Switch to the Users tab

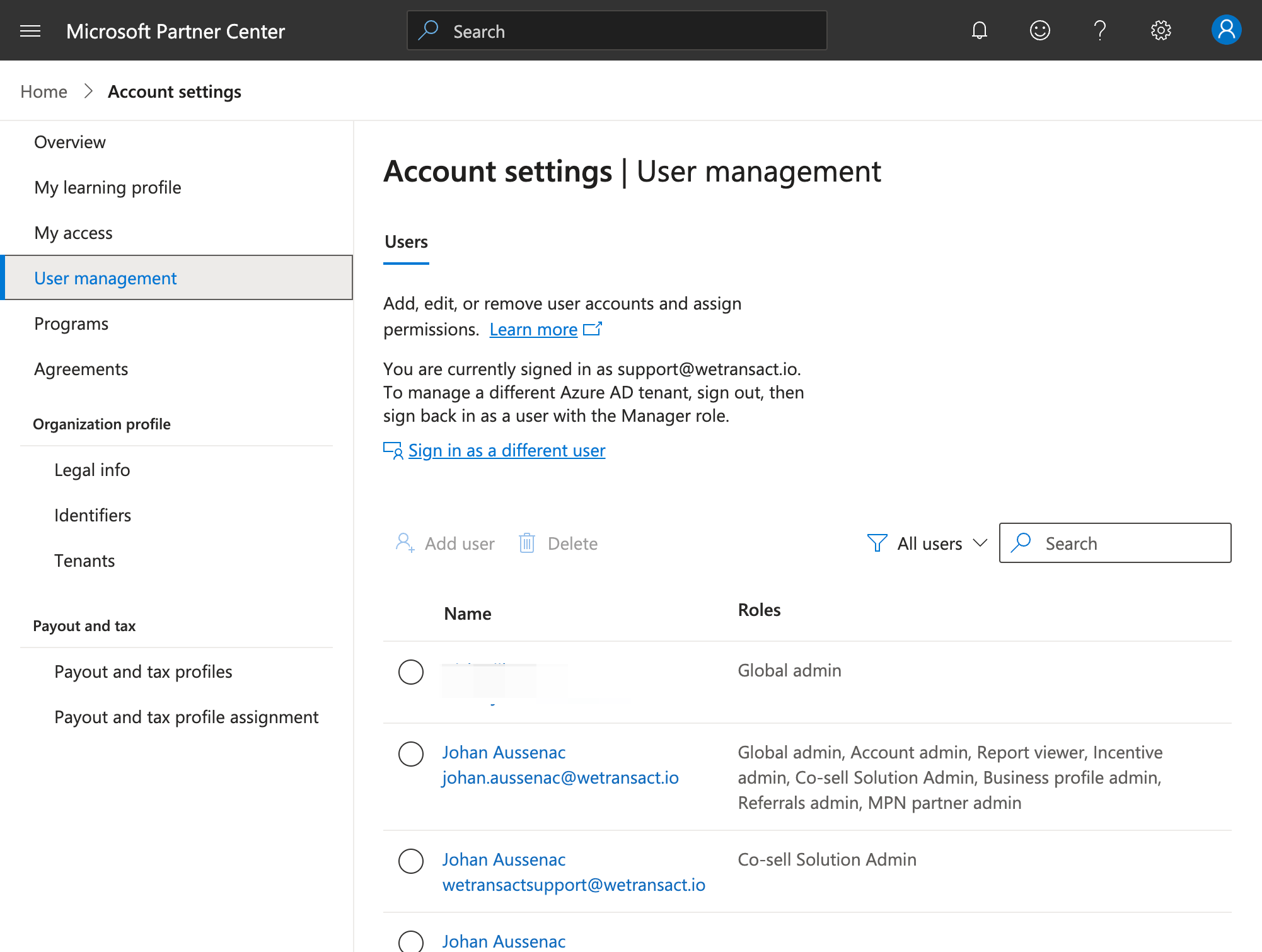pyautogui.click(x=406, y=242)
